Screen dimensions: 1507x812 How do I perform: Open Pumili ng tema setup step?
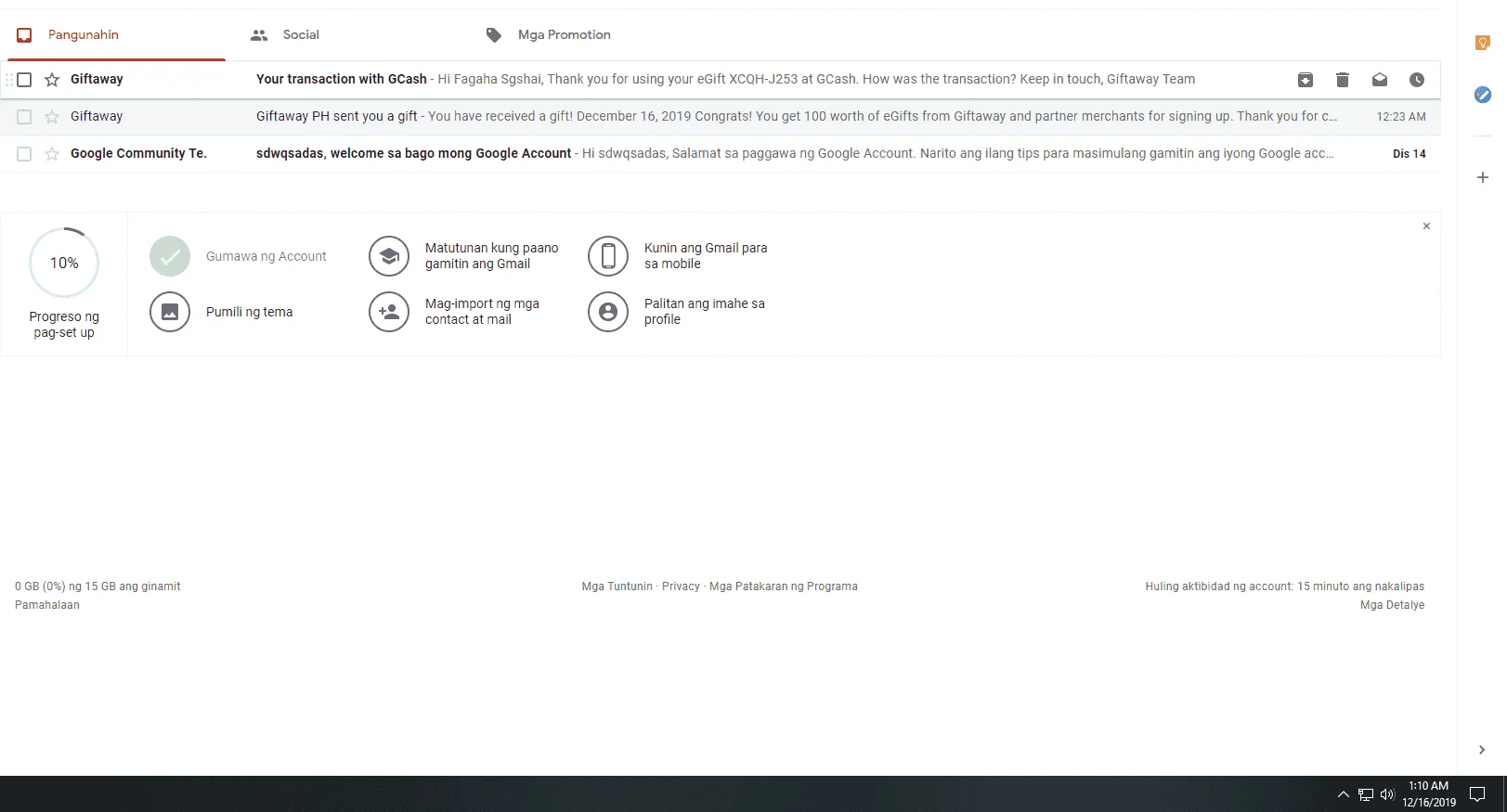click(249, 313)
